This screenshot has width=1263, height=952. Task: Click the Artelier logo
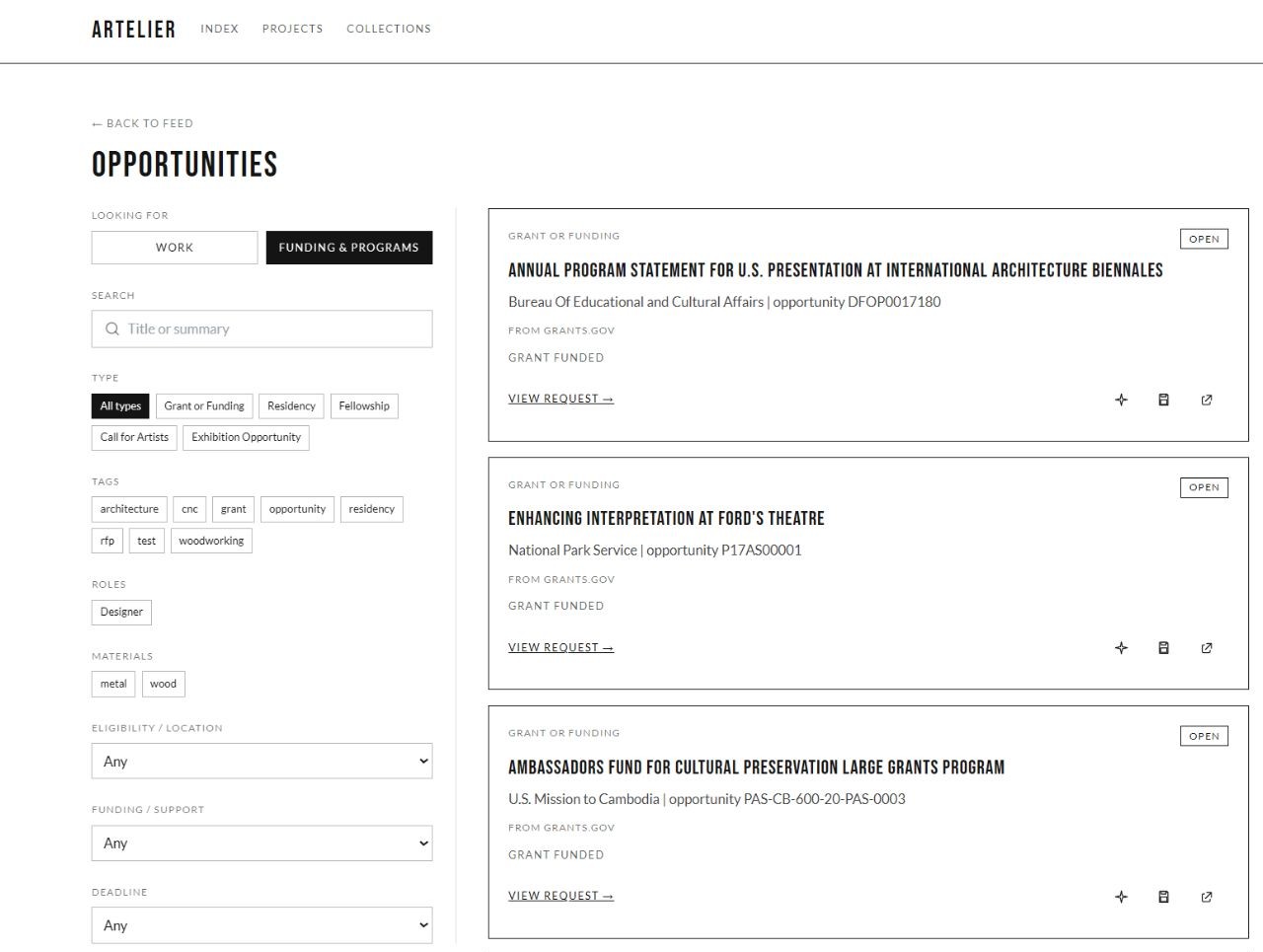(133, 30)
